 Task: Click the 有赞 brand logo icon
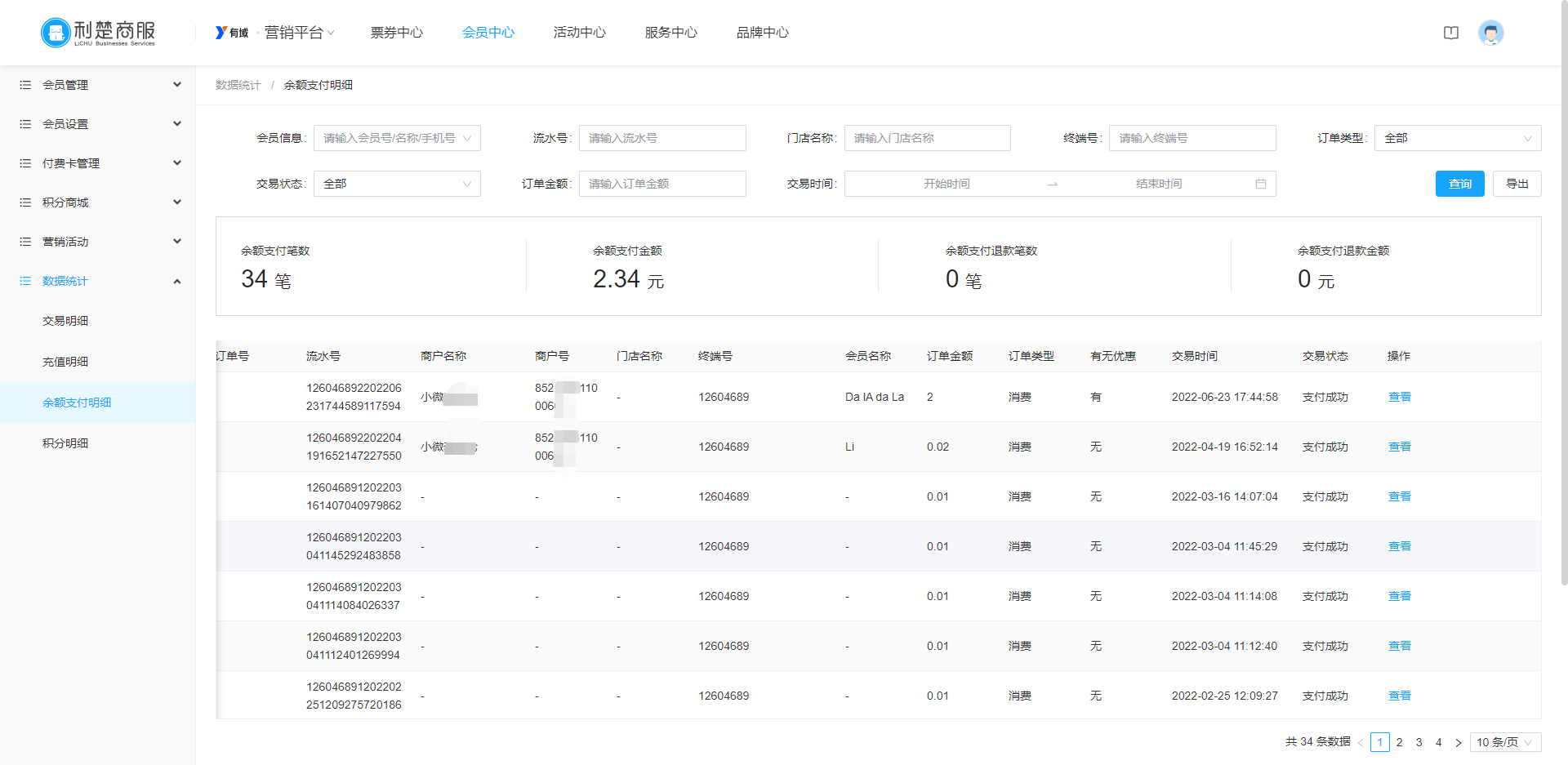point(232,33)
